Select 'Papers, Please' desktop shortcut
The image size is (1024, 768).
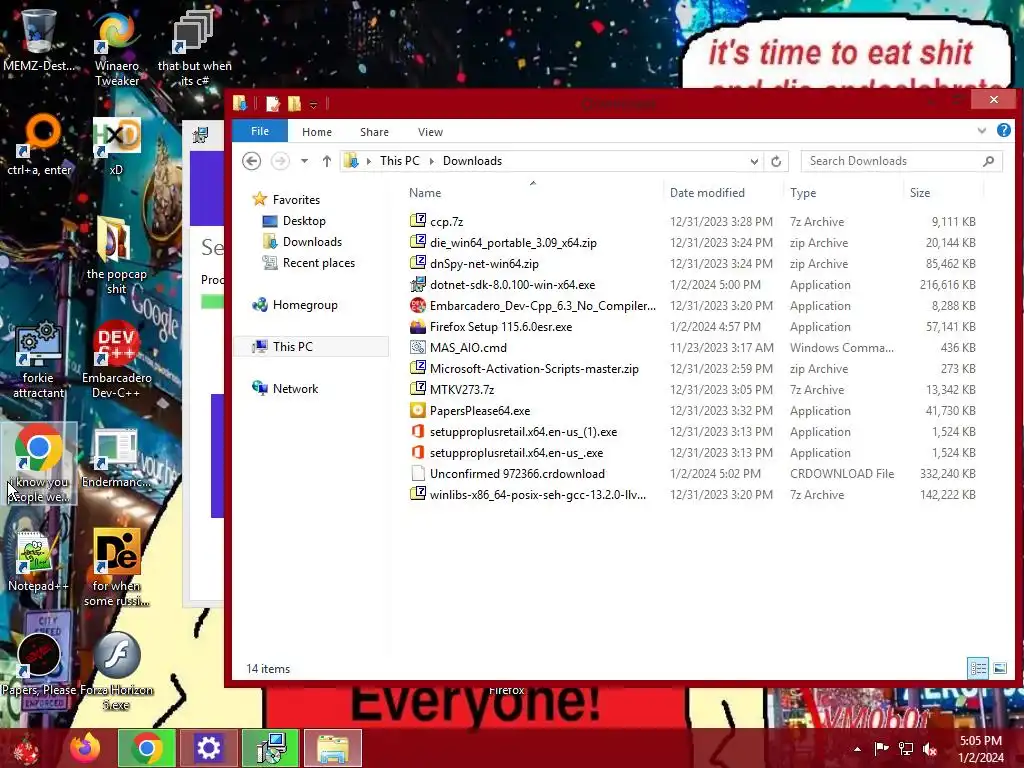point(39,665)
